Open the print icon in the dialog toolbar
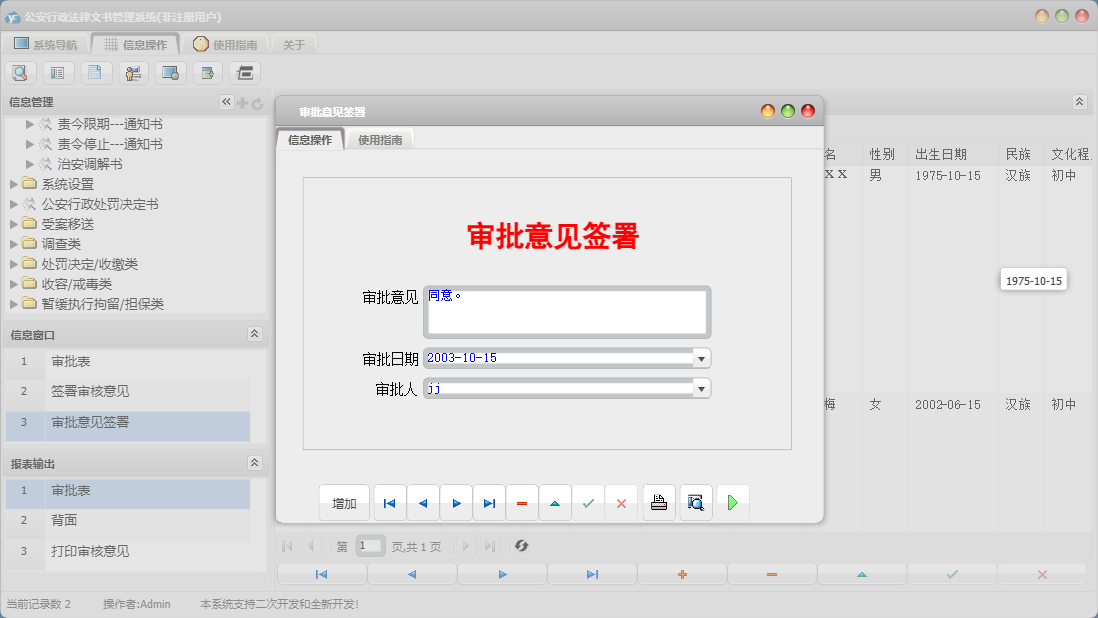 [x=659, y=502]
